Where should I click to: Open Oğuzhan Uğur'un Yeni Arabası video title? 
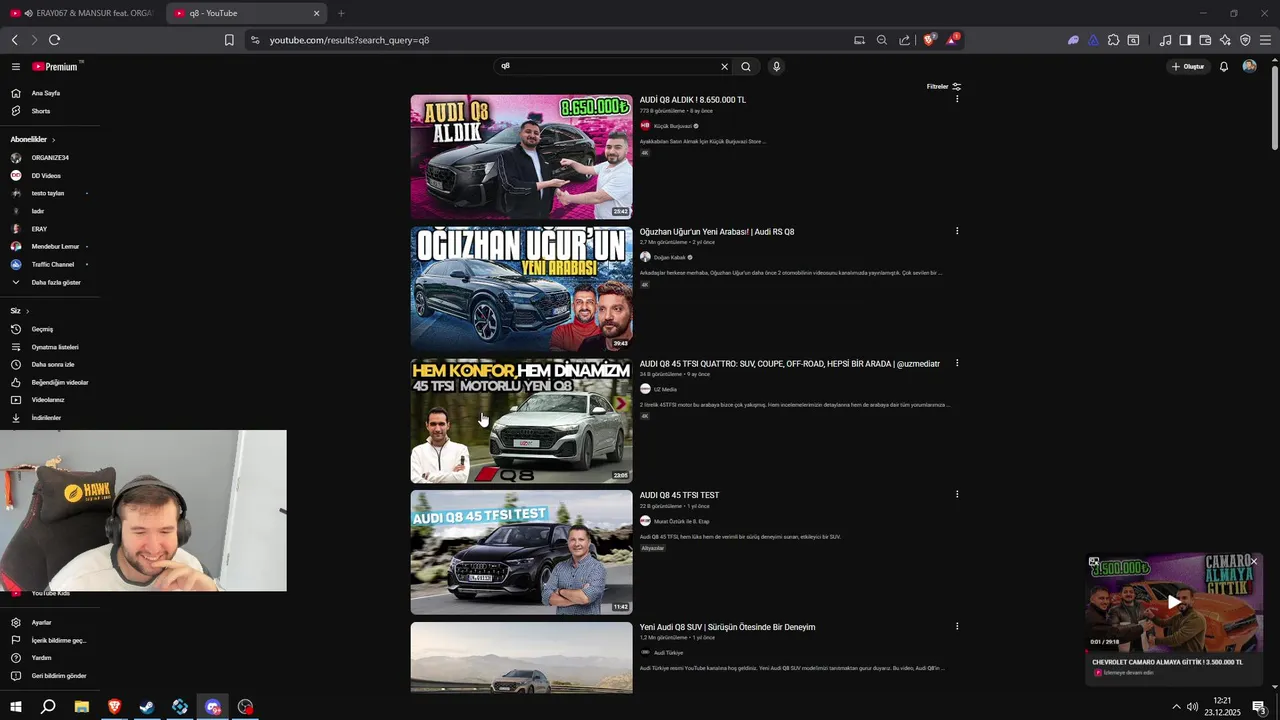pyautogui.click(x=717, y=232)
